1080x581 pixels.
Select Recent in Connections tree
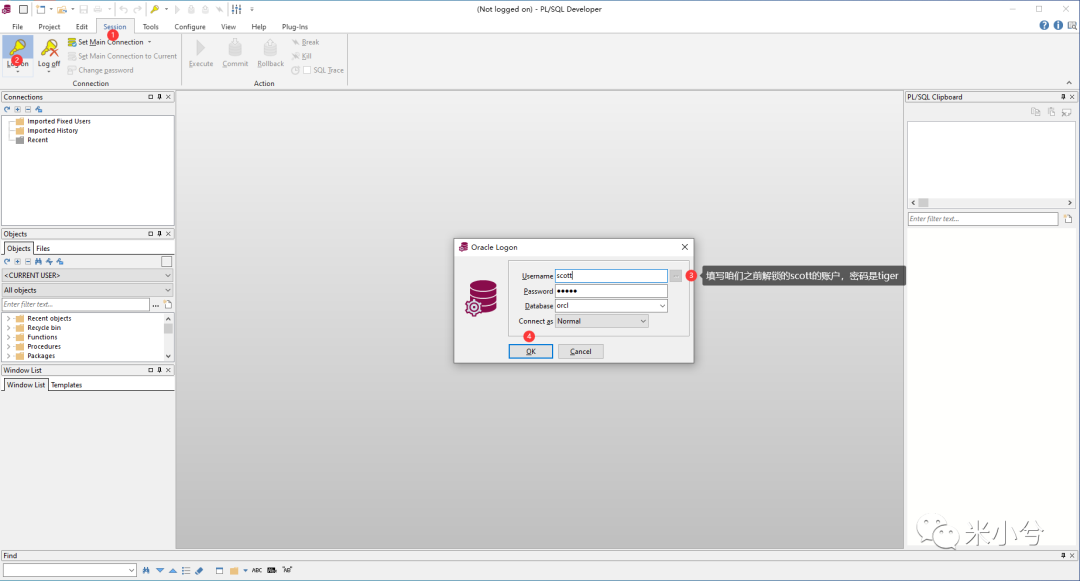click(37, 140)
